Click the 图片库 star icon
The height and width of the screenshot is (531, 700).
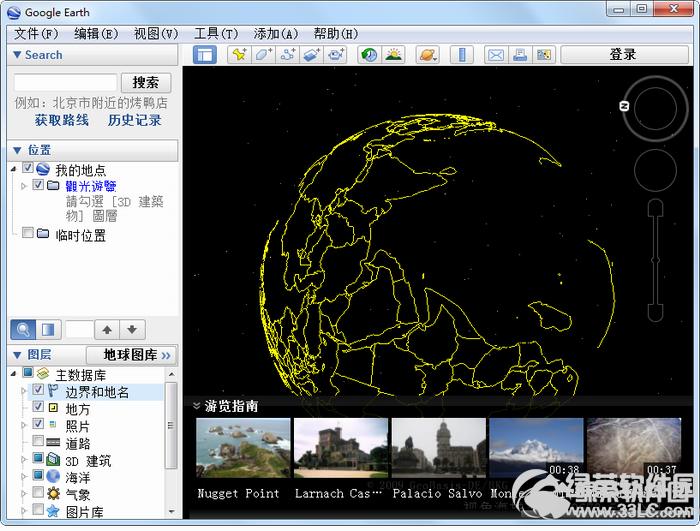(x=53, y=510)
